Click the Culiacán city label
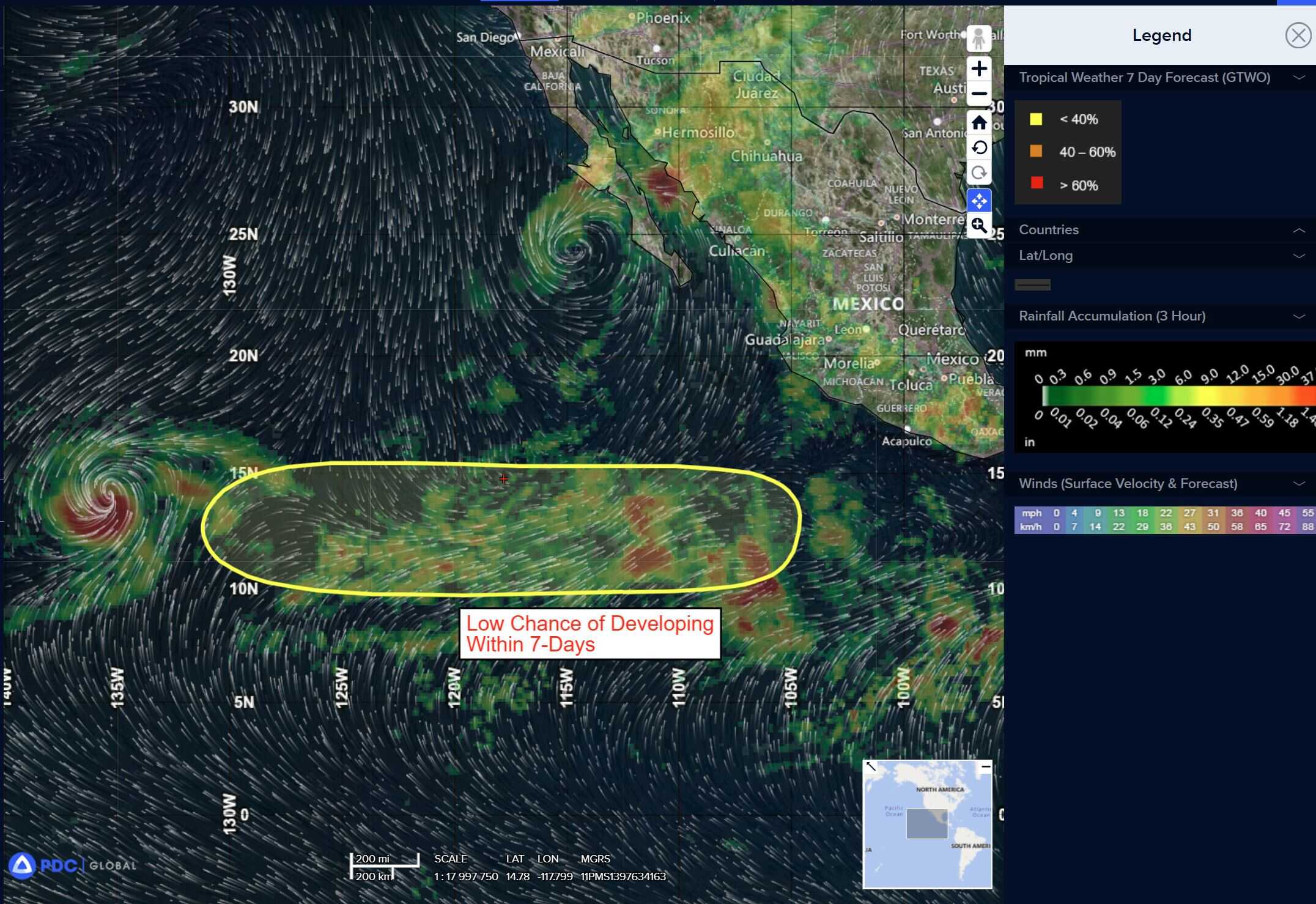1316x904 pixels. [737, 251]
